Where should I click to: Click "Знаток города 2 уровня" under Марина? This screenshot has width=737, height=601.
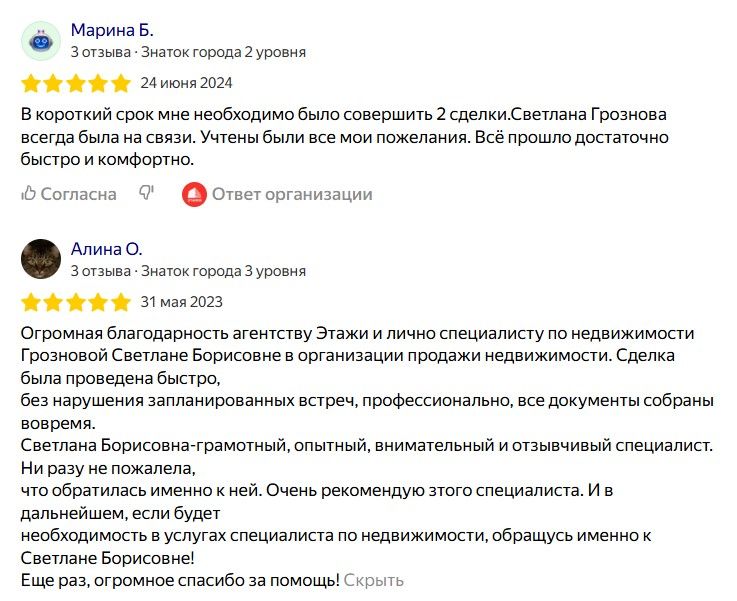(x=223, y=52)
